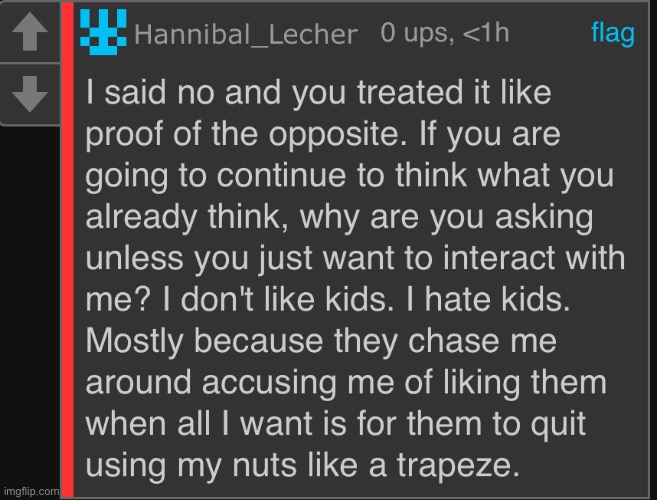Click the black empty area below the vote arrows
Image resolution: width=657 pixels, height=500 pixels.
[30, 304]
